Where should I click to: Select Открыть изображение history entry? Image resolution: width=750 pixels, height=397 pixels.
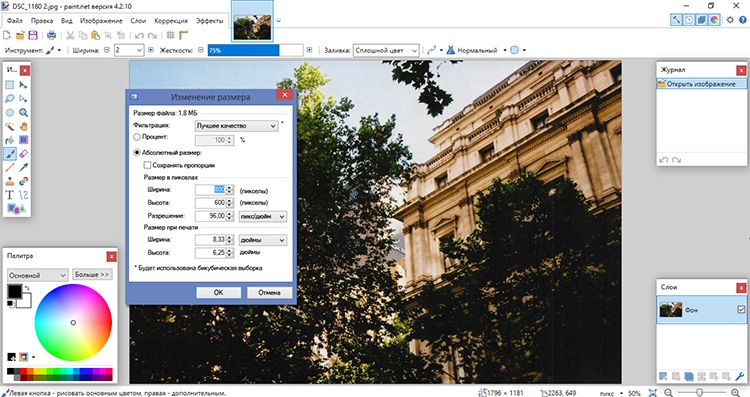pyautogui.click(x=701, y=84)
